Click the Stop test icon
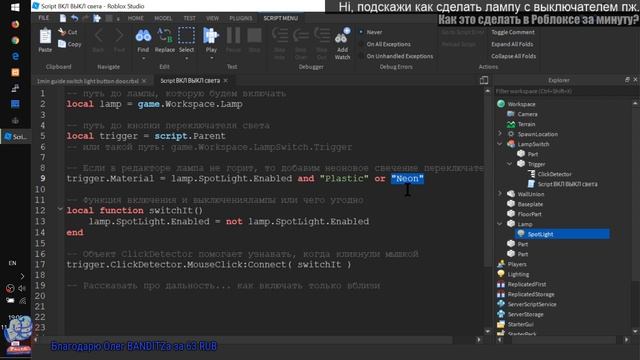 [x=254, y=36]
